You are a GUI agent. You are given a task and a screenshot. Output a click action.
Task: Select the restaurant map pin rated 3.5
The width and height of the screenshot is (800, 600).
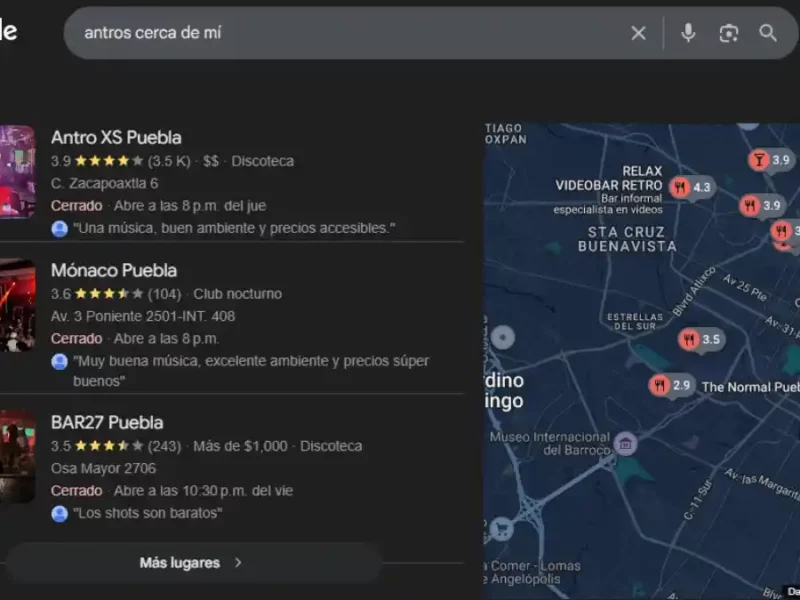(x=702, y=340)
